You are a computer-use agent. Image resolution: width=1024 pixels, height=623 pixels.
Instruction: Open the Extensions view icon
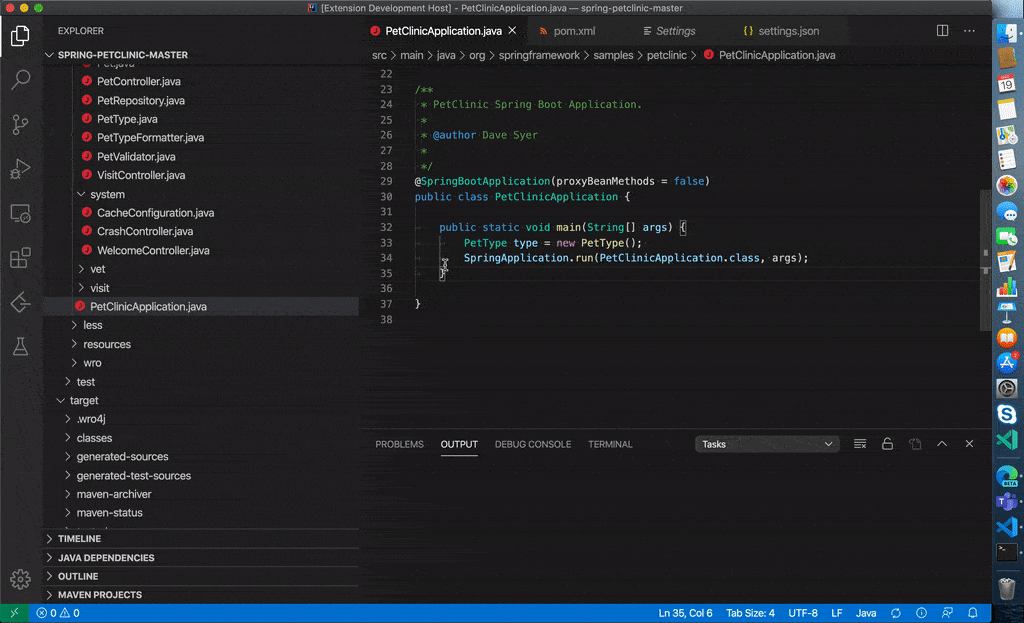pos(20,258)
